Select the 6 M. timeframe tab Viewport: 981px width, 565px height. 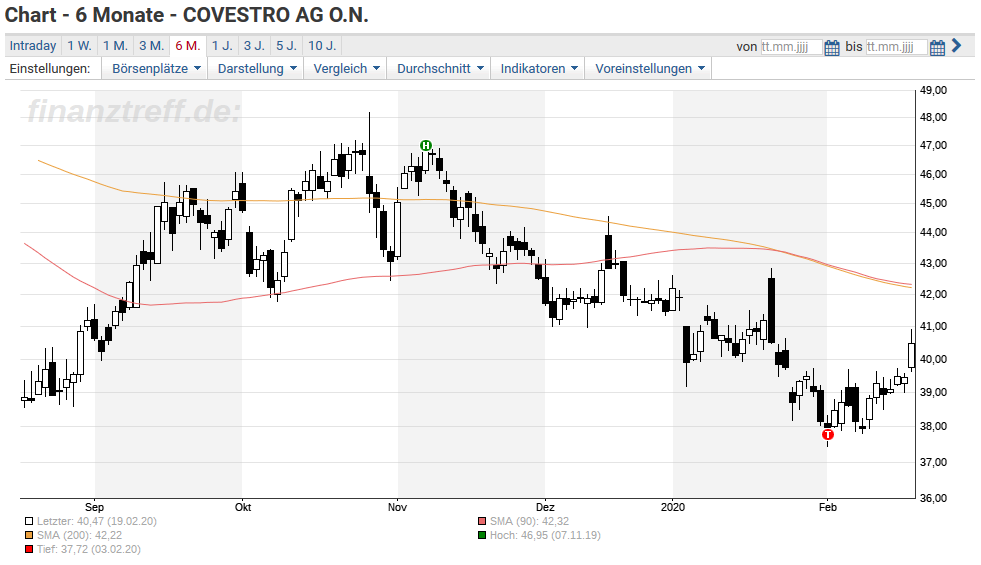[188, 46]
